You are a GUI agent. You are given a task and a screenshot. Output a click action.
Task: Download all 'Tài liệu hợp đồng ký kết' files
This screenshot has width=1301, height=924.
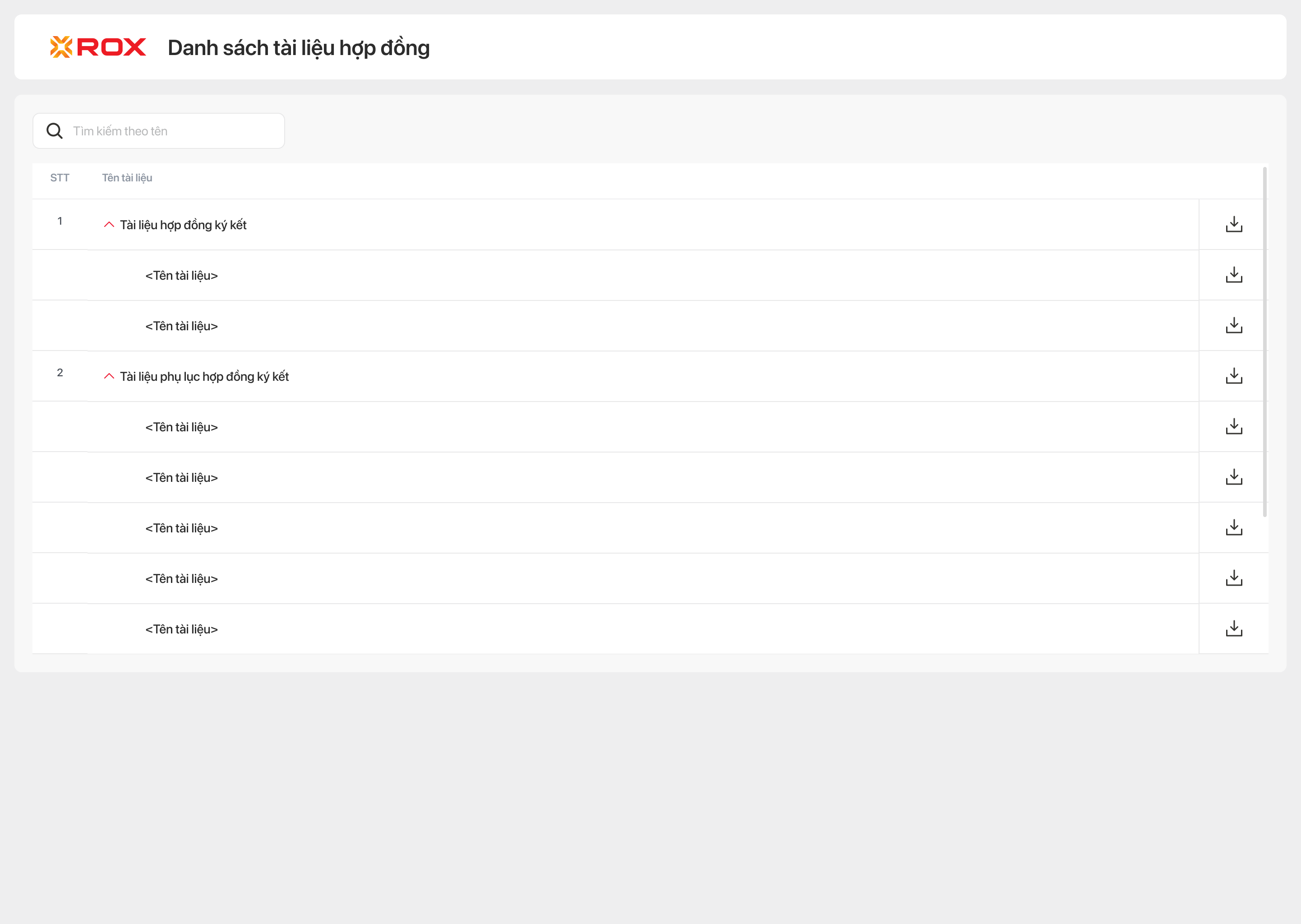point(1233,224)
